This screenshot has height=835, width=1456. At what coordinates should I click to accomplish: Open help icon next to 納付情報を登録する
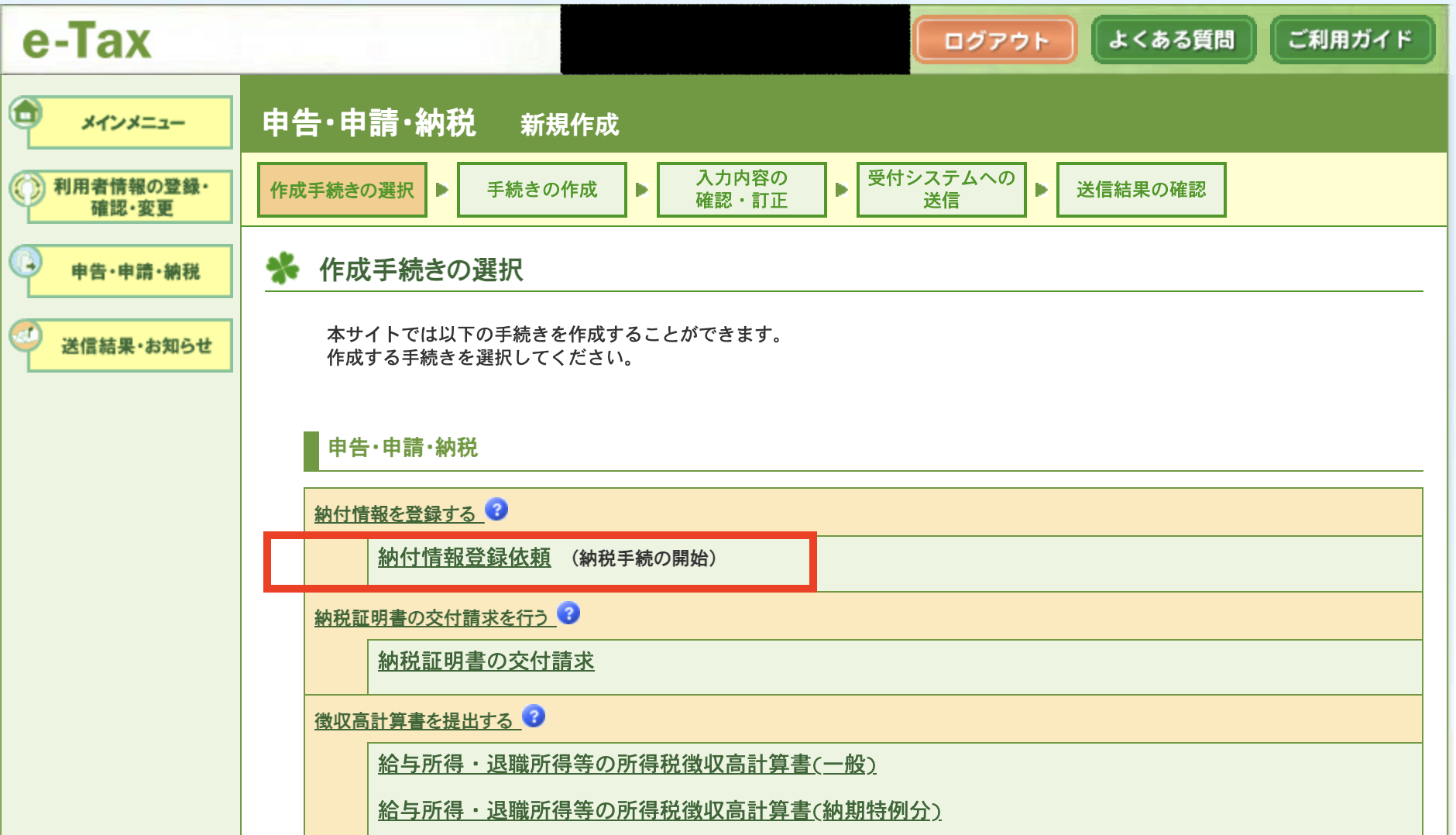point(496,510)
